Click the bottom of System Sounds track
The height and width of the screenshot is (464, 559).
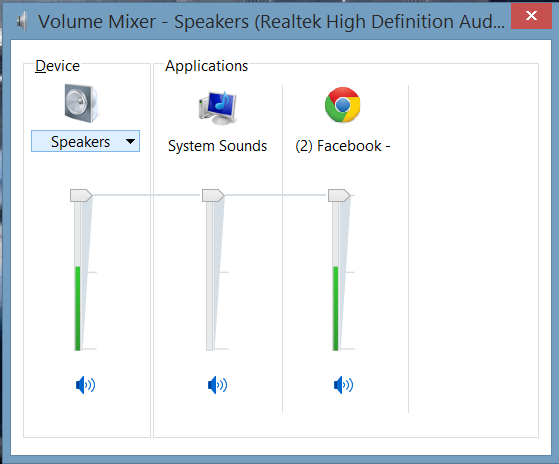[x=210, y=346]
